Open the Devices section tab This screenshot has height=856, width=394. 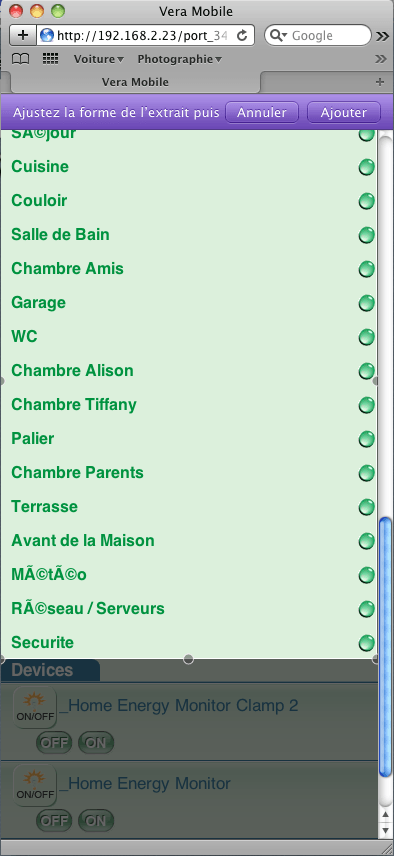point(50,670)
